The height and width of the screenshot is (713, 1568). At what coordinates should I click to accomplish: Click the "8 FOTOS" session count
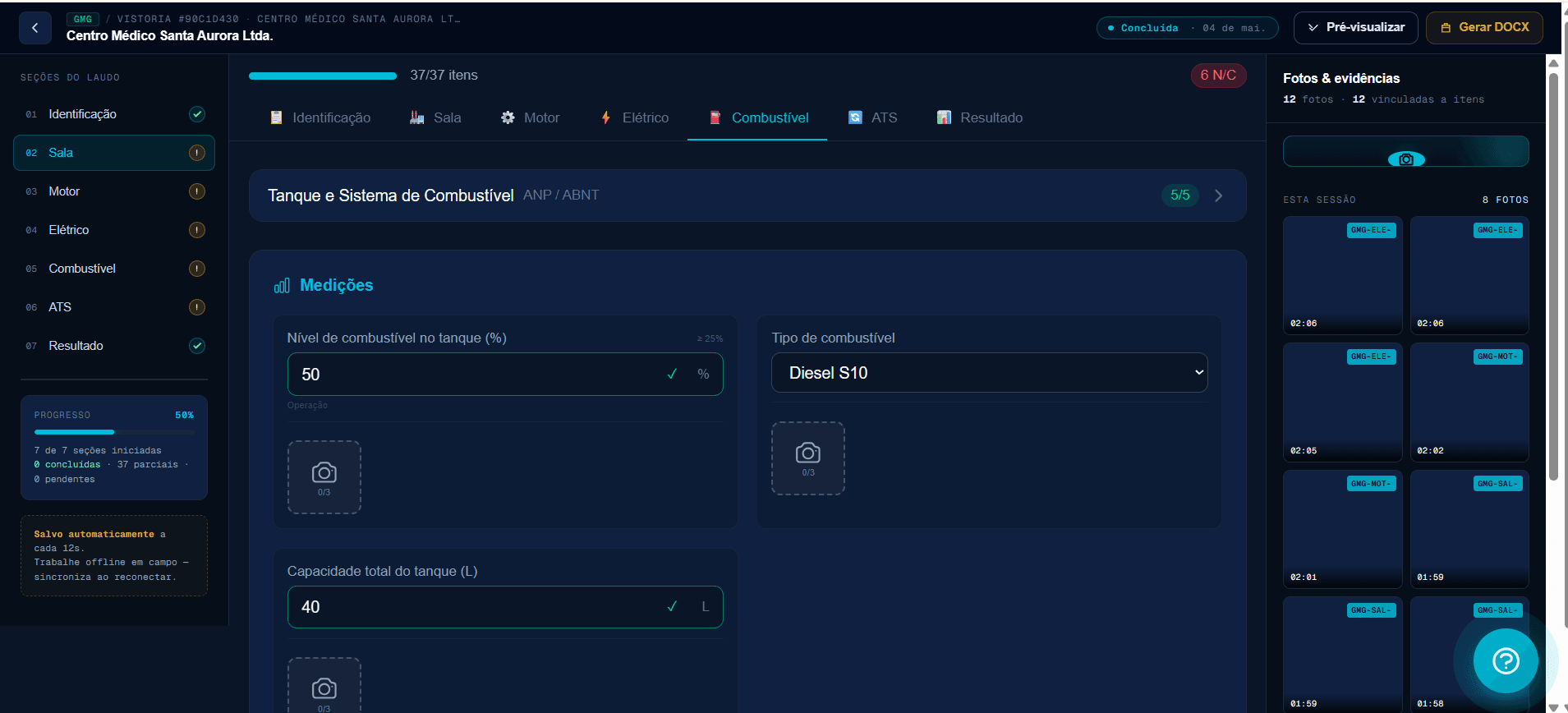[x=1506, y=200]
